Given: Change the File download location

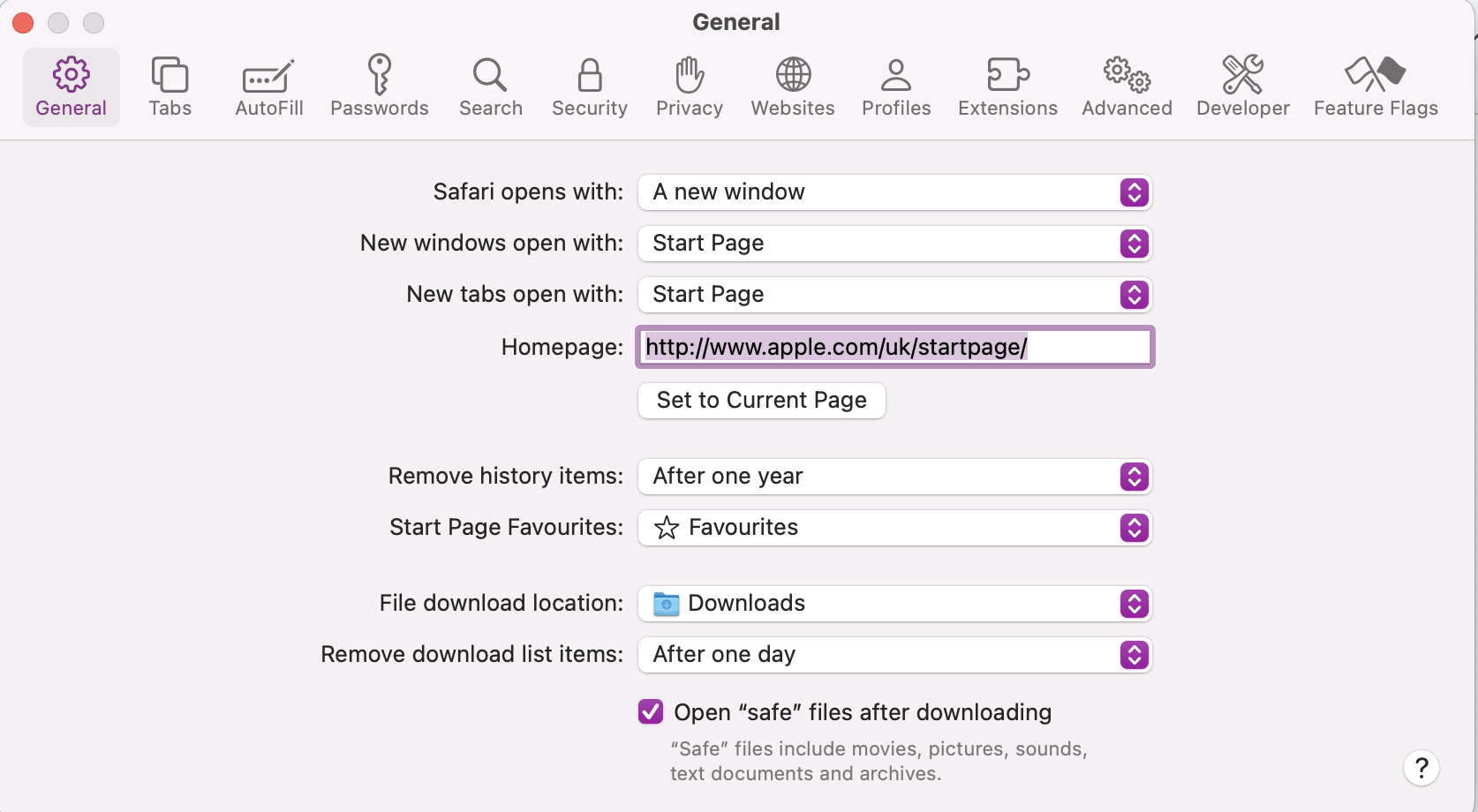Looking at the screenshot, I should tap(1135, 604).
